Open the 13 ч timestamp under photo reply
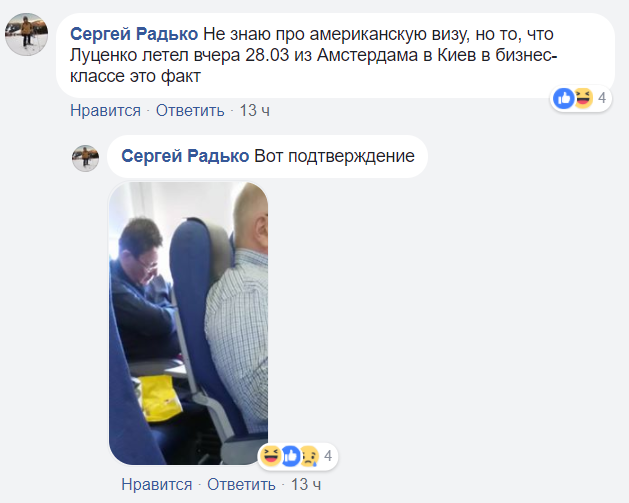 pyautogui.click(x=306, y=485)
